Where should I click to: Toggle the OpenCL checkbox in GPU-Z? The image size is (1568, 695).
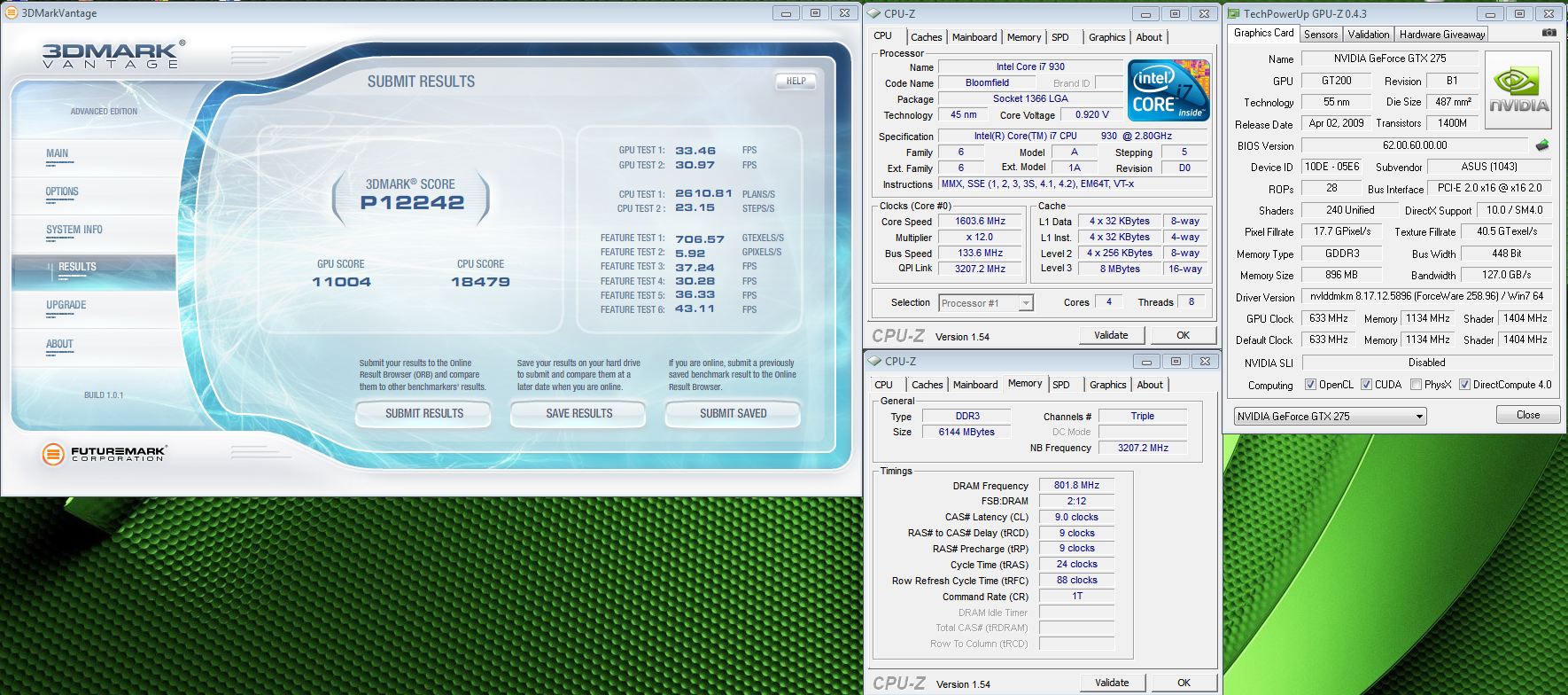pyautogui.click(x=1310, y=385)
